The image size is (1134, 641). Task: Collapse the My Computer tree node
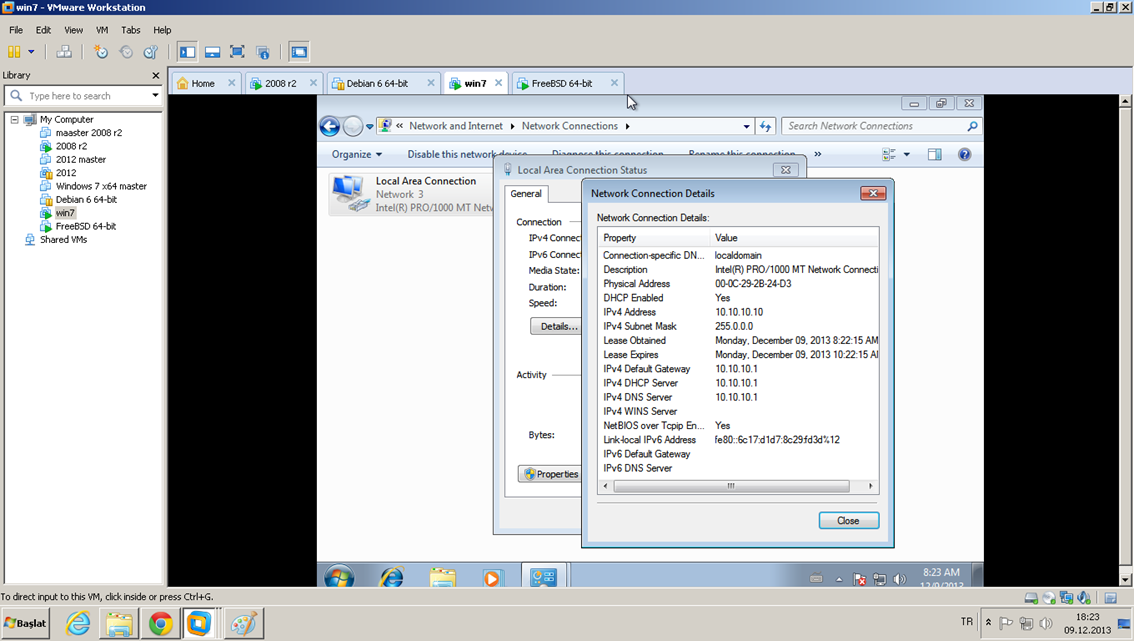pos(15,120)
